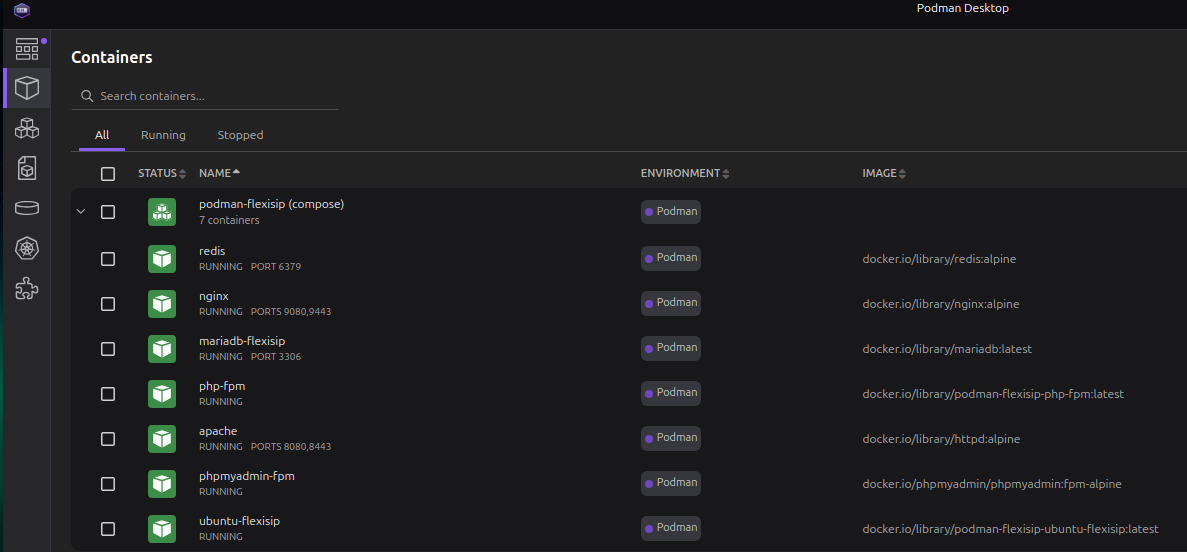This screenshot has width=1187, height=552.
Task: Click the PORTS 9080,9443 text
Action: (291, 311)
